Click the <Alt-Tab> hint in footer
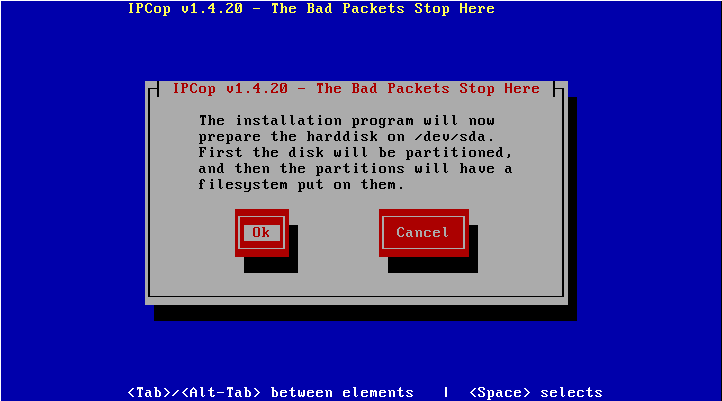722x401 pixels. [x=221, y=393]
